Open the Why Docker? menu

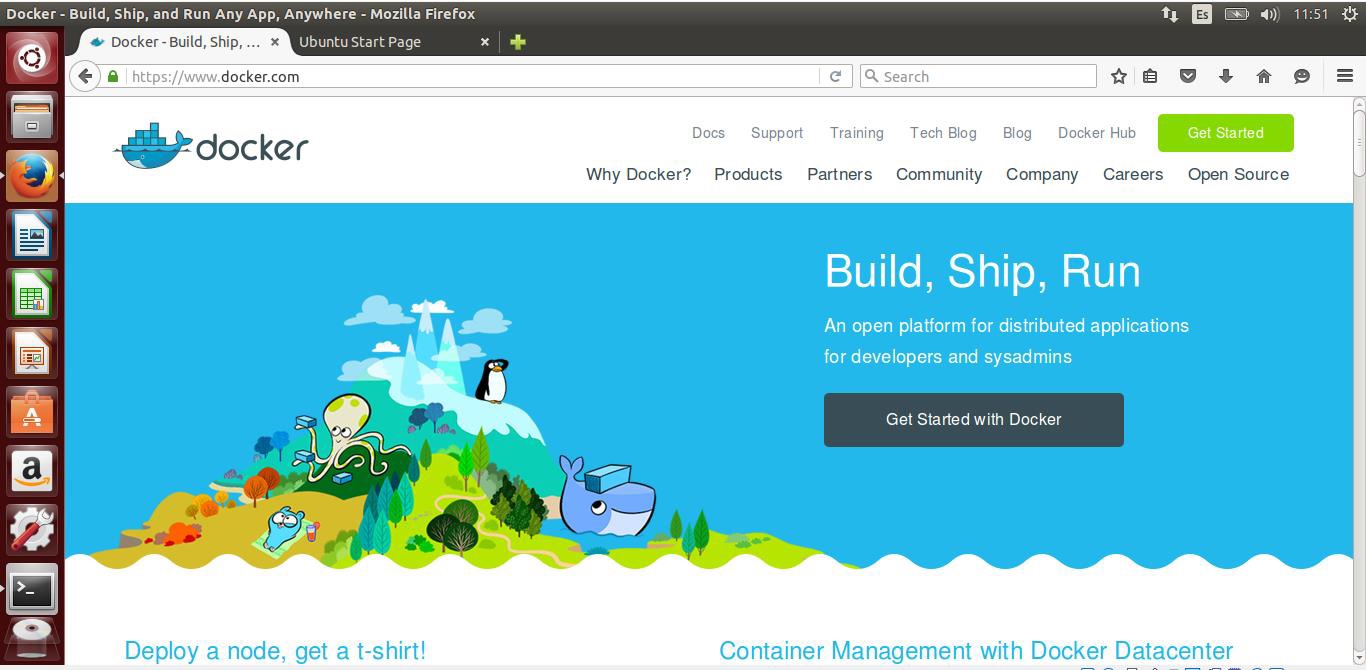click(638, 174)
